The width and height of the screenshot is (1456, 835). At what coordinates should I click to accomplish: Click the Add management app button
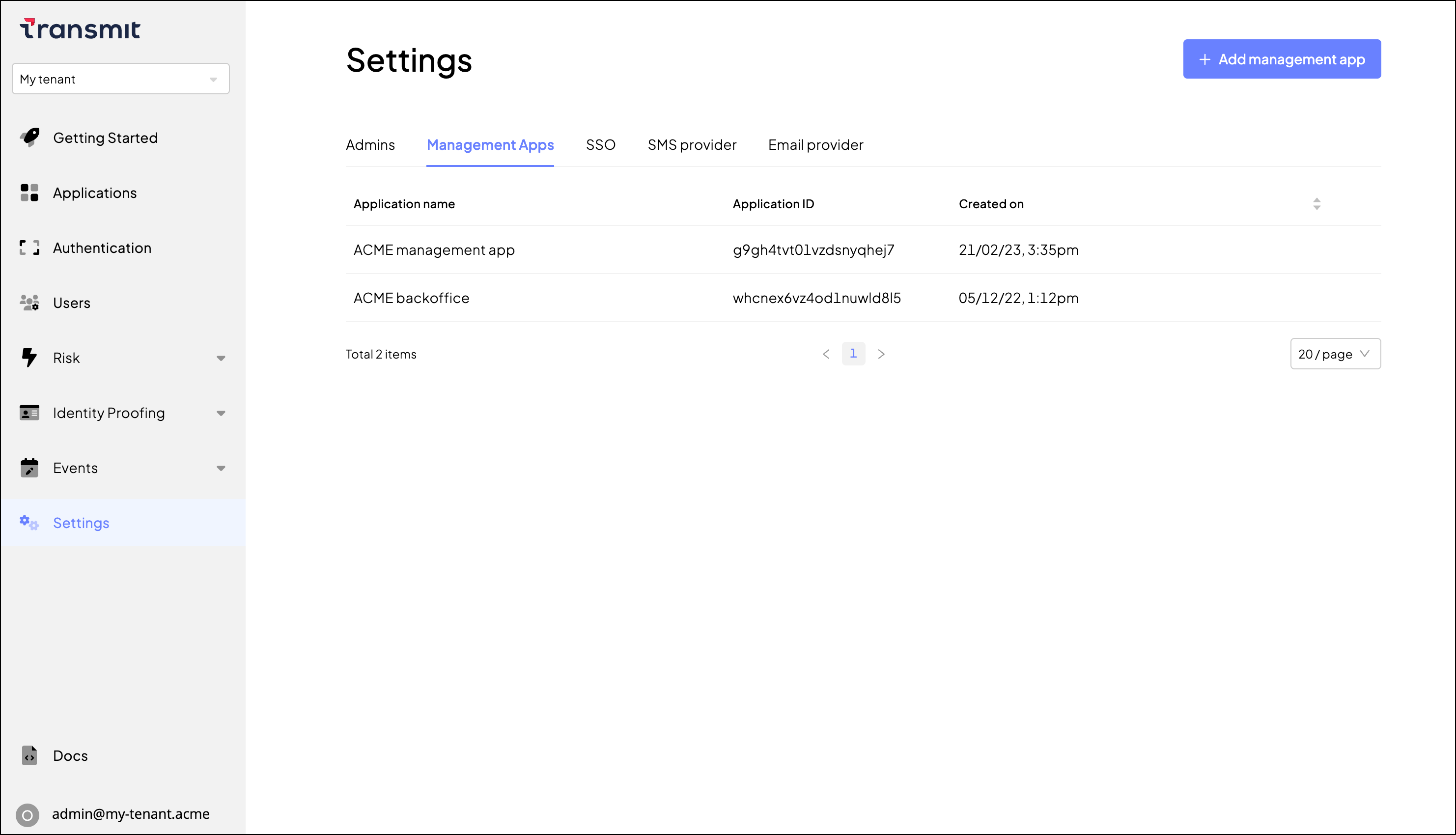(1281, 59)
